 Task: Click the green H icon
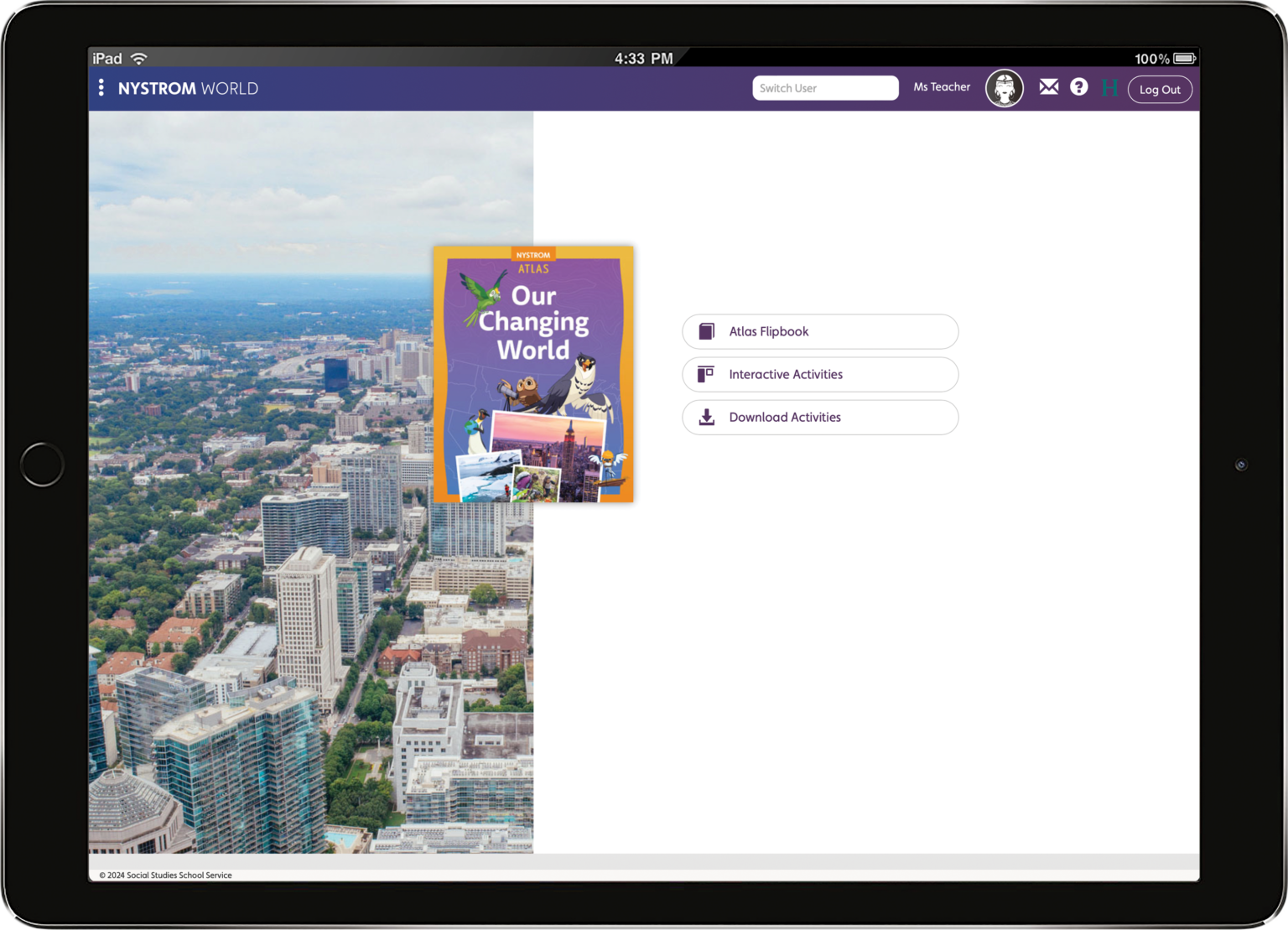coord(1109,88)
